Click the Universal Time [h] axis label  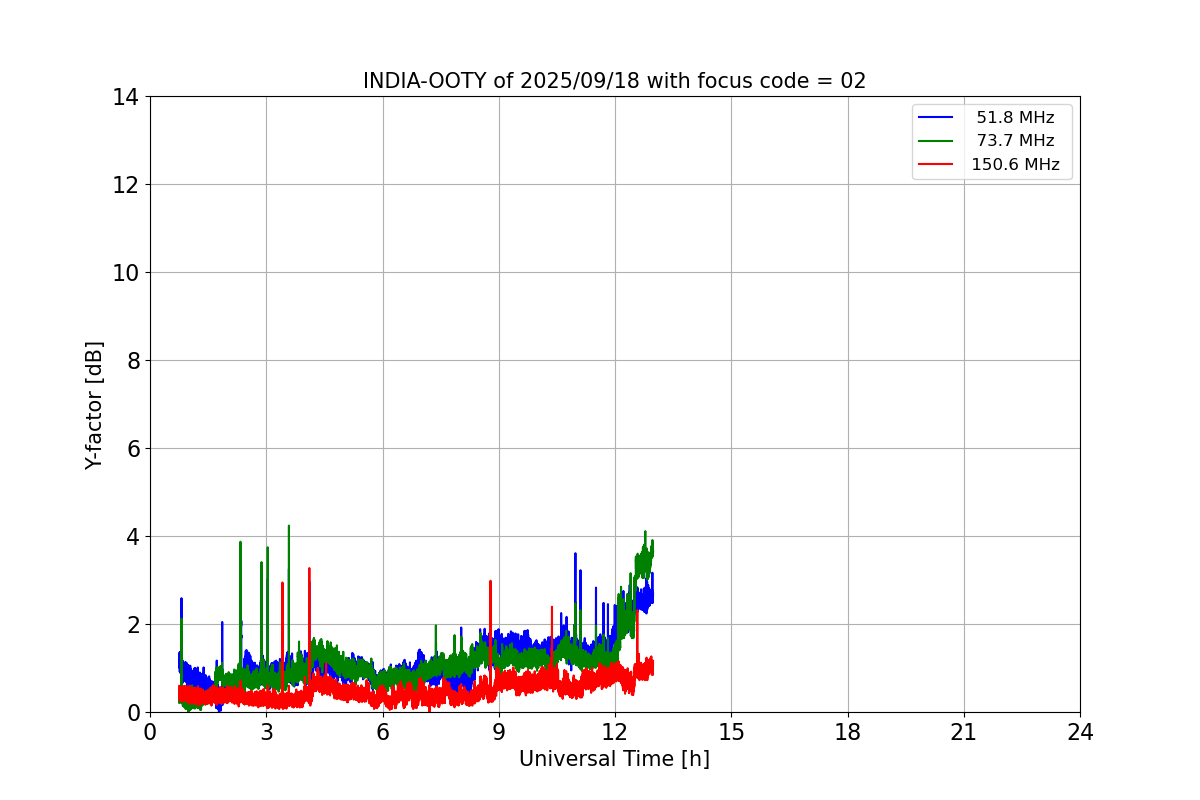(x=614, y=759)
